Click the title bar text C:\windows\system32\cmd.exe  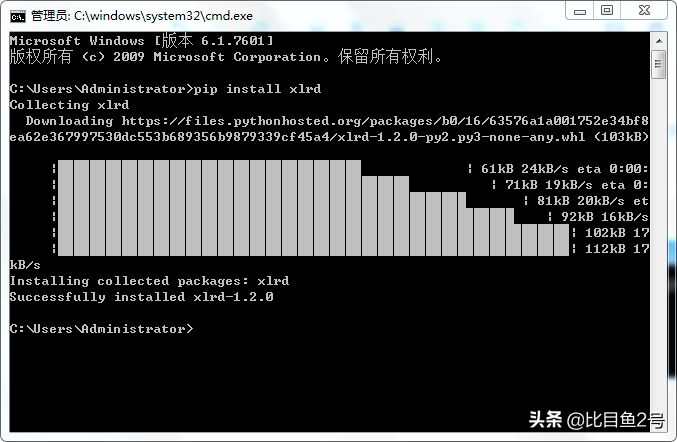(x=163, y=16)
